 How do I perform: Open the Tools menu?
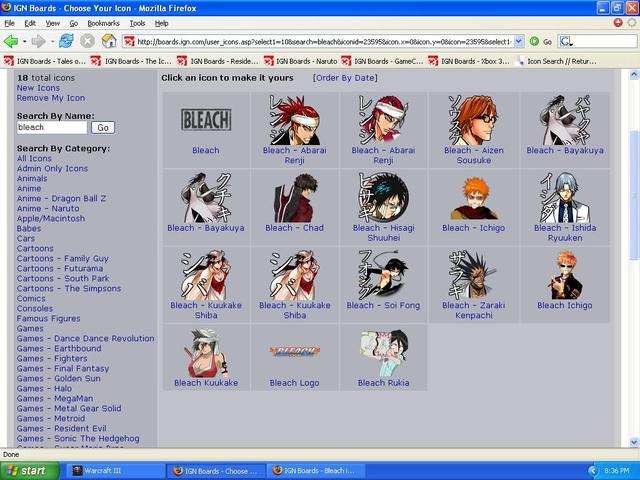click(137, 23)
